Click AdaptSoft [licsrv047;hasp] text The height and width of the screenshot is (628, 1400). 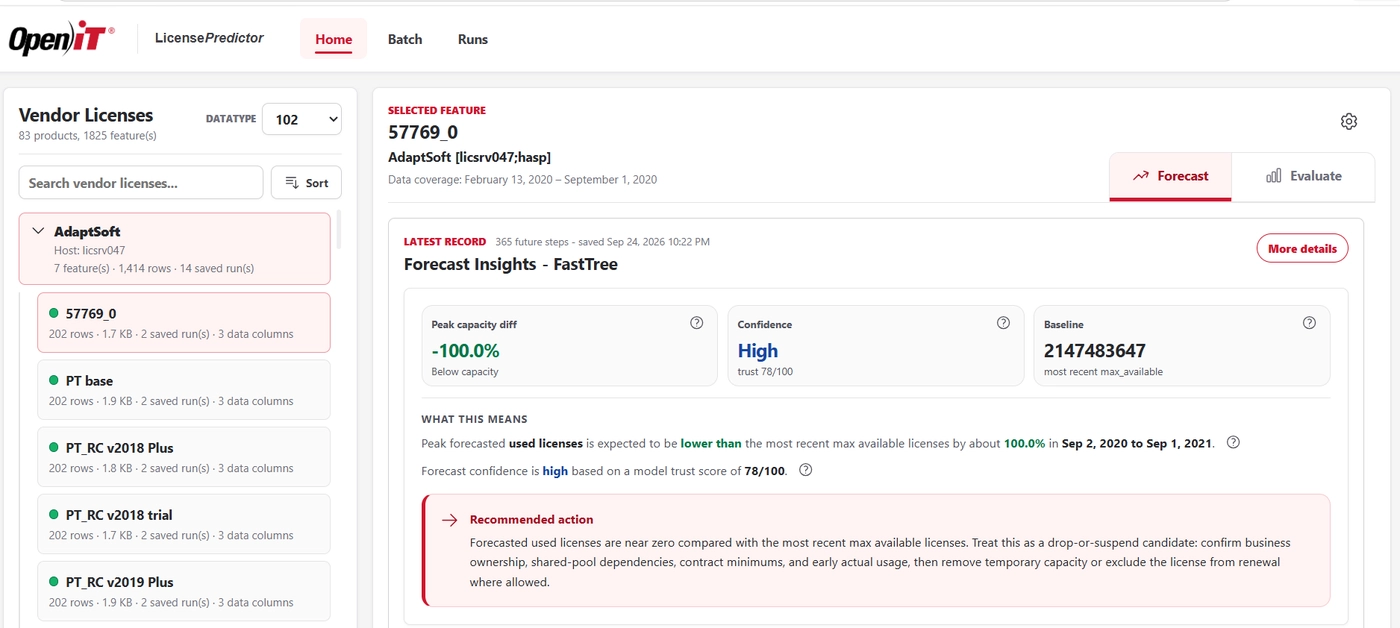[x=469, y=158]
